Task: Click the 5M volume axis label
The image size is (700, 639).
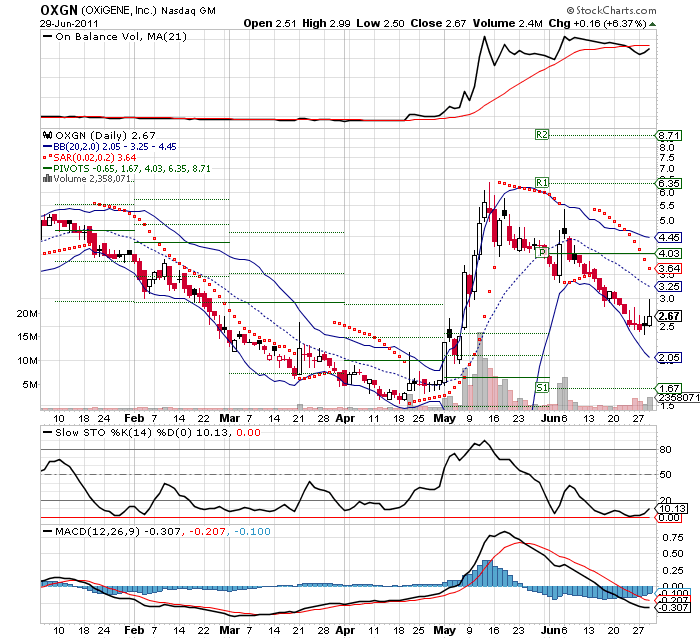Action: (30, 384)
